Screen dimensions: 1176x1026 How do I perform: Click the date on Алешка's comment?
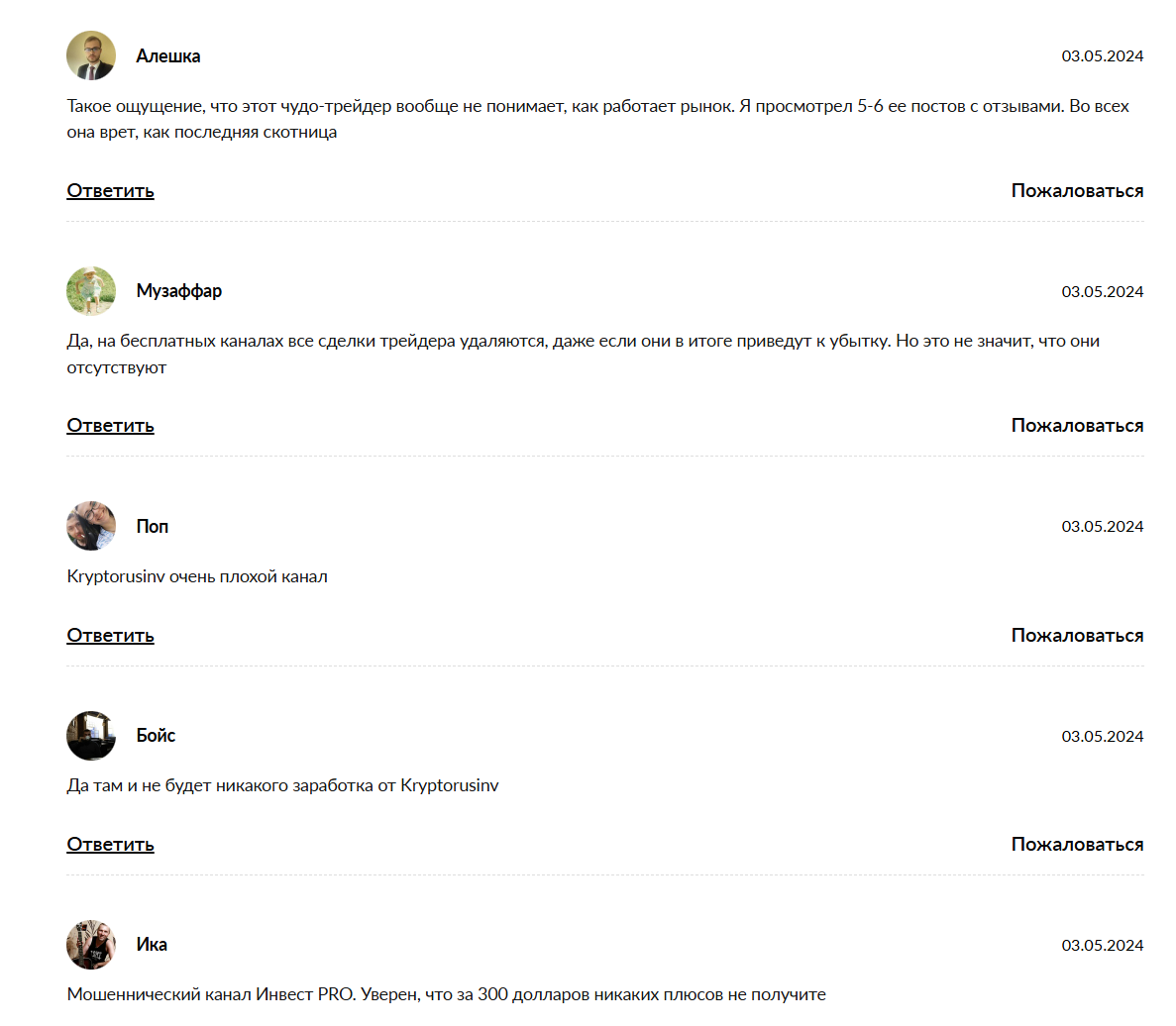click(x=1102, y=56)
